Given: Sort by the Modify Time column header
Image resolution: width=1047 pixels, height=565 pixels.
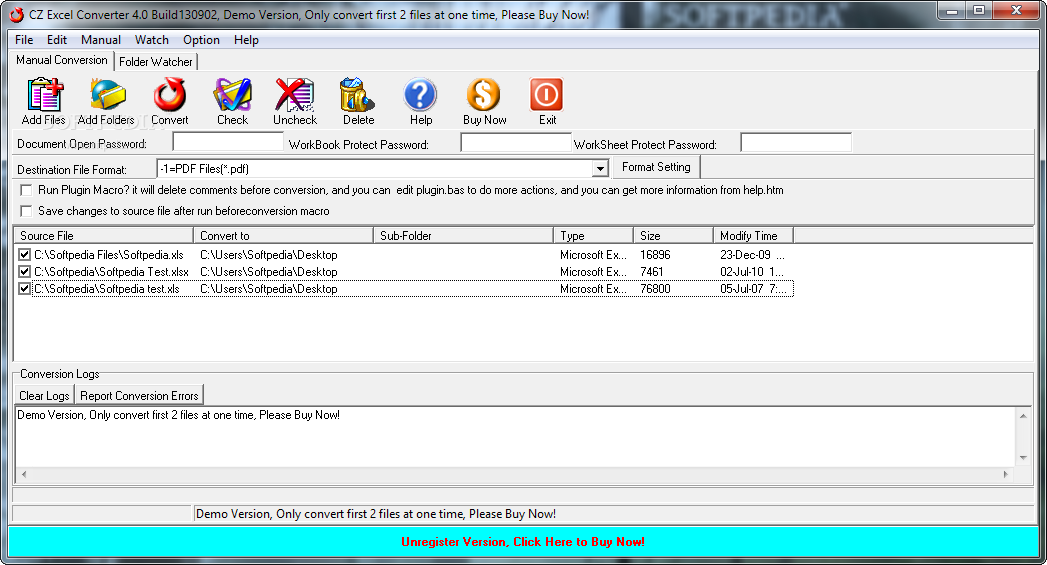Looking at the screenshot, I should point(753,236).
